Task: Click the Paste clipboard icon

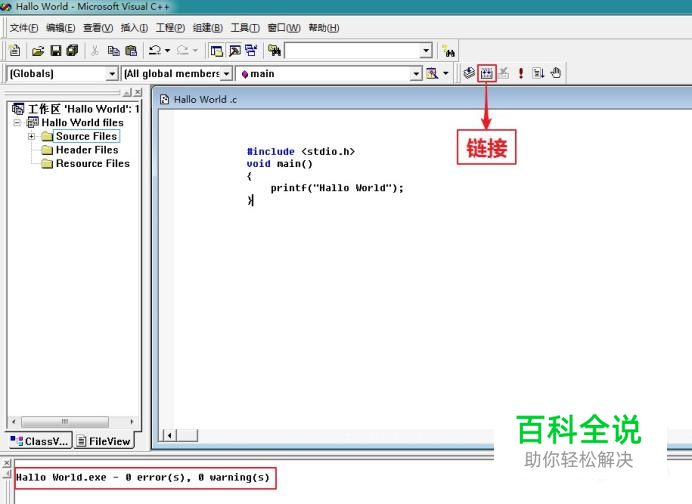Action: [131, 51]
